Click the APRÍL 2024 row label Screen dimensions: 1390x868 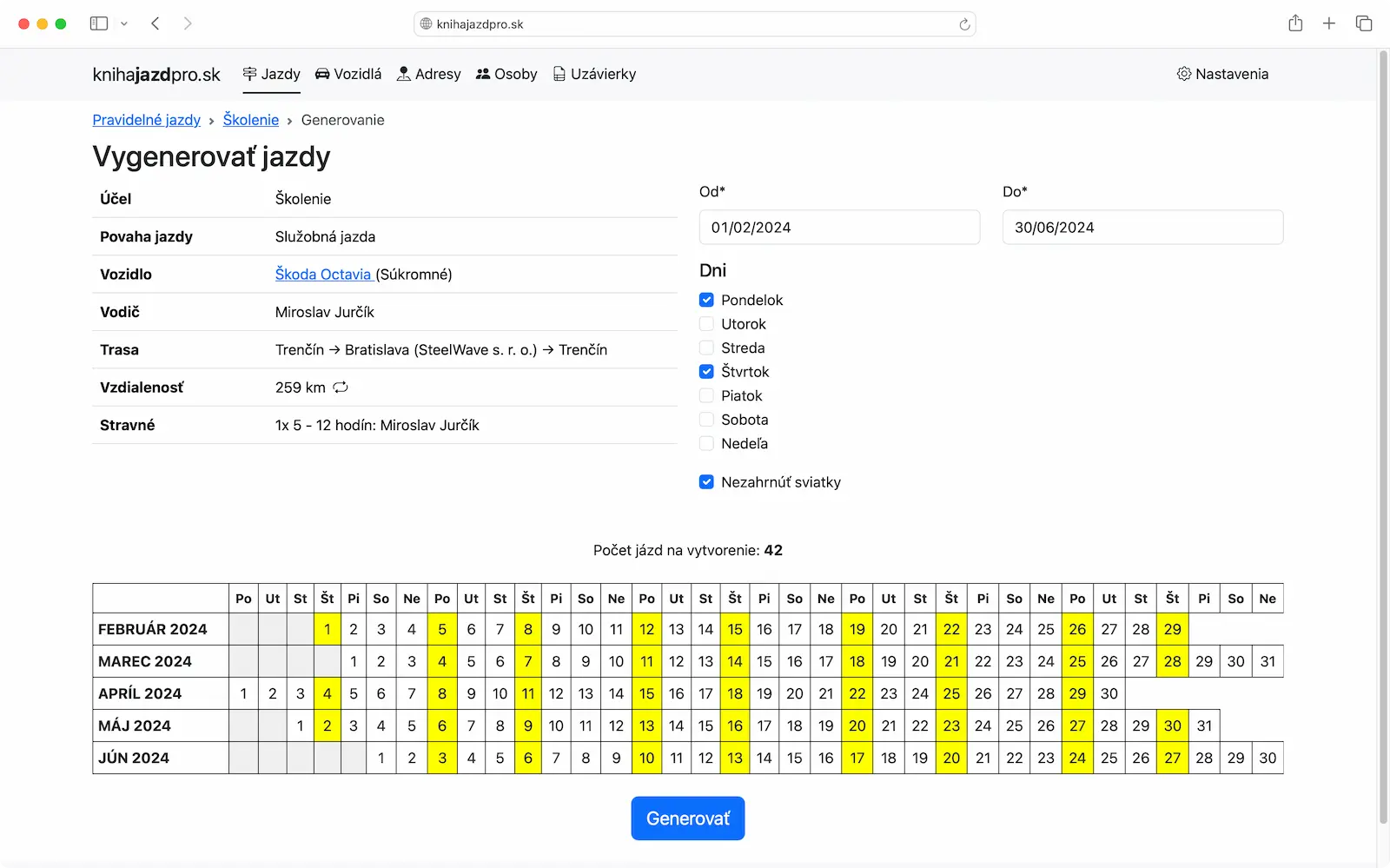[140, 693]
